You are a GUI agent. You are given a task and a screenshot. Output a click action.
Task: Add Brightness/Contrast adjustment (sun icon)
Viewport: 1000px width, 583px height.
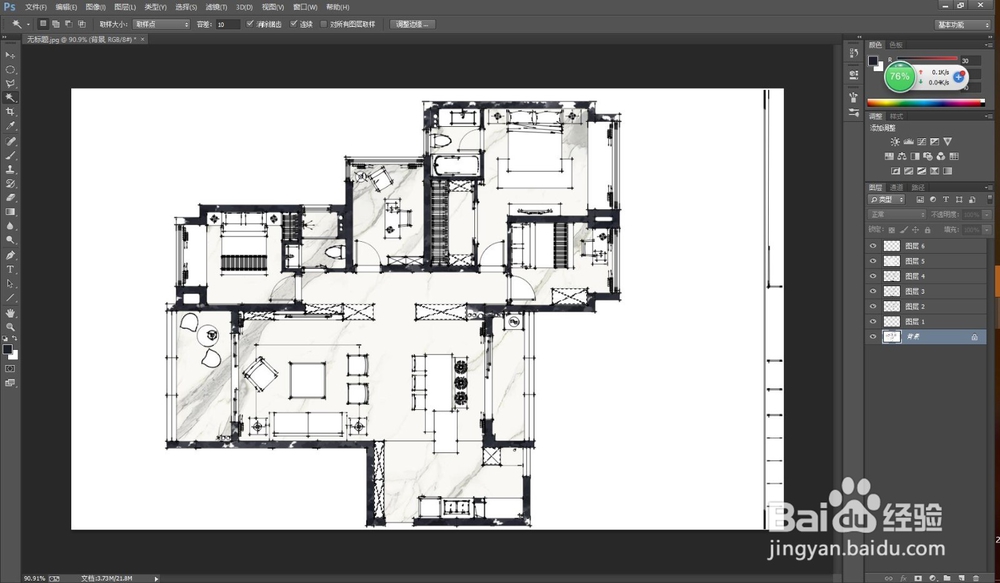pyautogui.click(x=895, y=142)
